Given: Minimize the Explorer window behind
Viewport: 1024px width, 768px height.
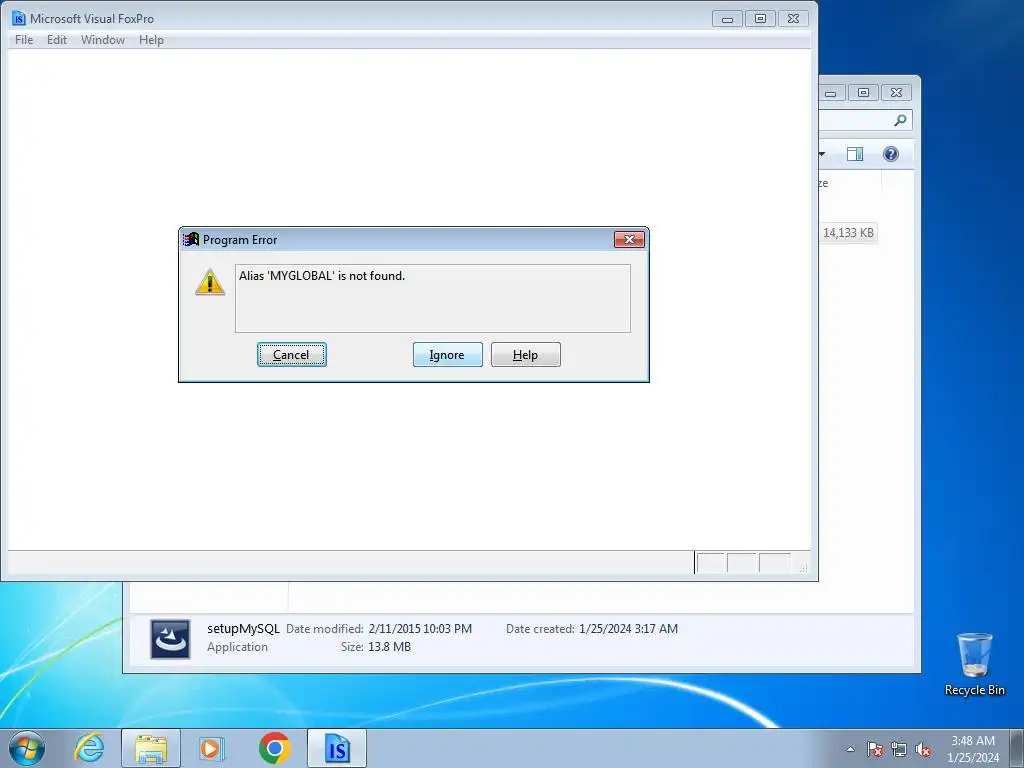Looking at the screenshot, I should pyautogui.click(x=831, y=93).
